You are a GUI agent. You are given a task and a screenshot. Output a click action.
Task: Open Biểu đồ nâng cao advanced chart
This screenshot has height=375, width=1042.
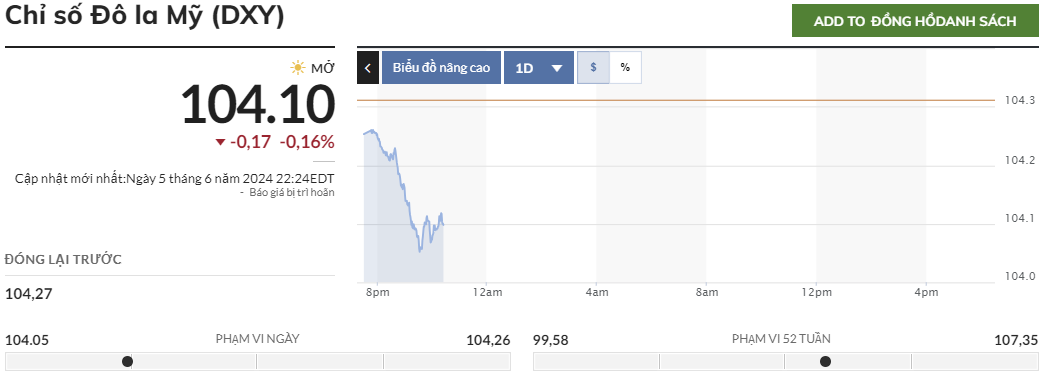[441, 68]
